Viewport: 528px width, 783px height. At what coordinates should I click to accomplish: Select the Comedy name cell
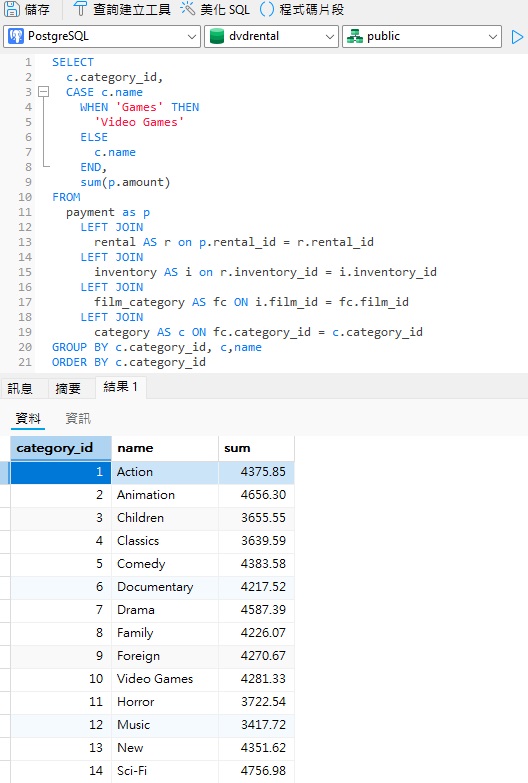[x=165, y=564]
